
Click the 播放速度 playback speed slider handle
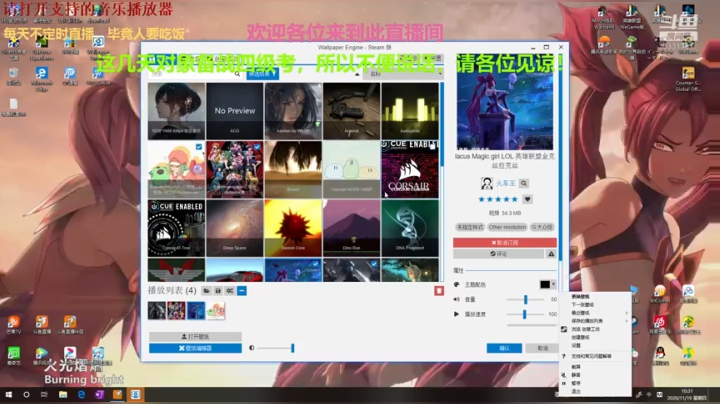point(524,314)
